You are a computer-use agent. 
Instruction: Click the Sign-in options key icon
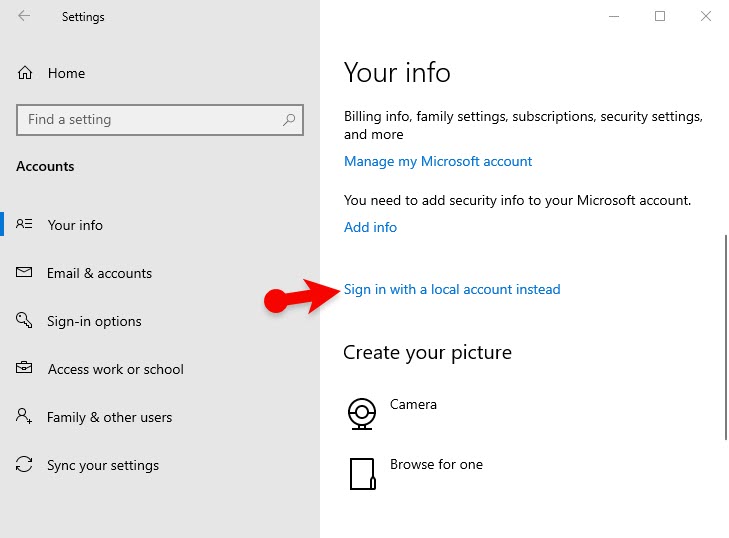tap(25, 321)
